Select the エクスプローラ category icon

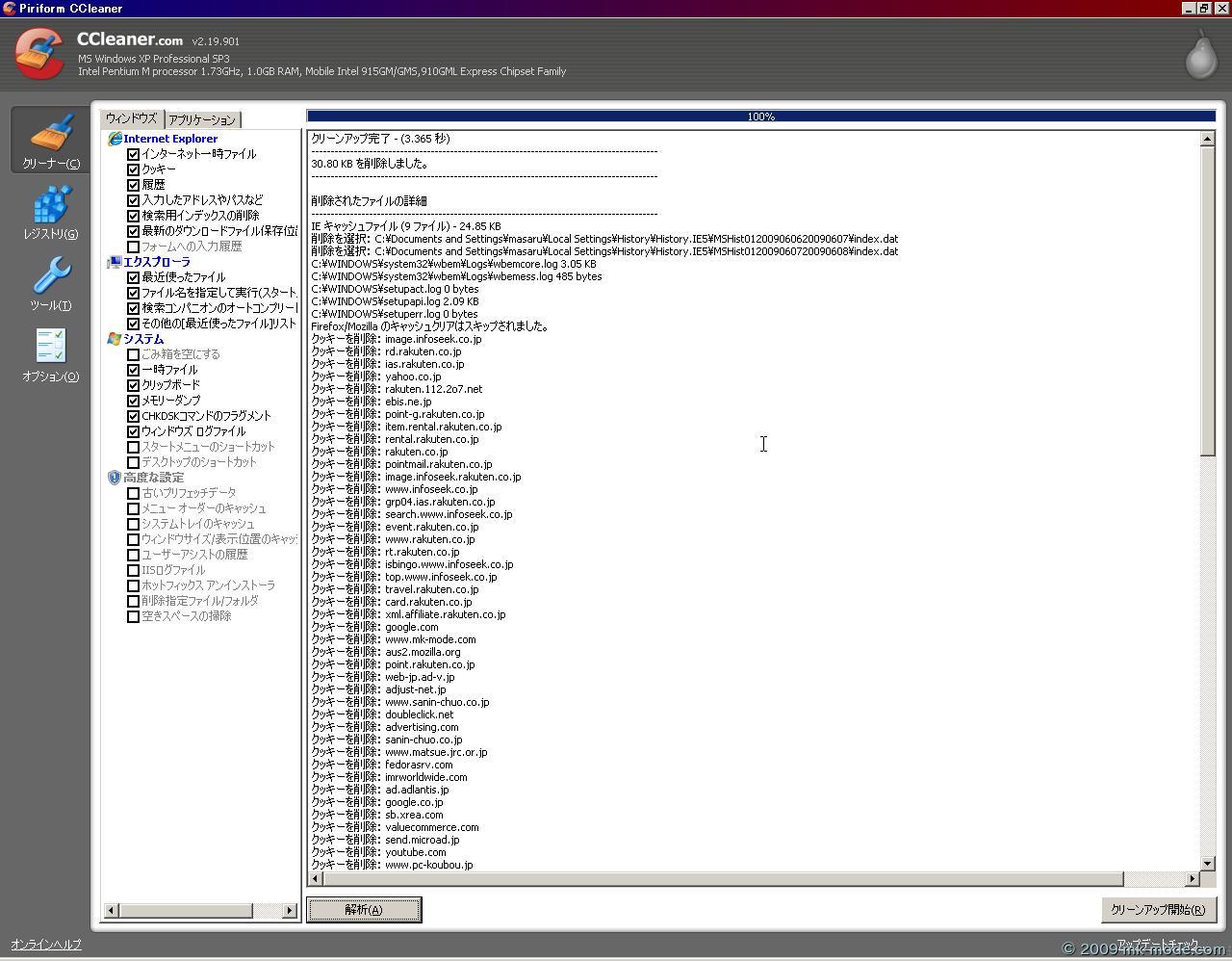pos(115,262)
